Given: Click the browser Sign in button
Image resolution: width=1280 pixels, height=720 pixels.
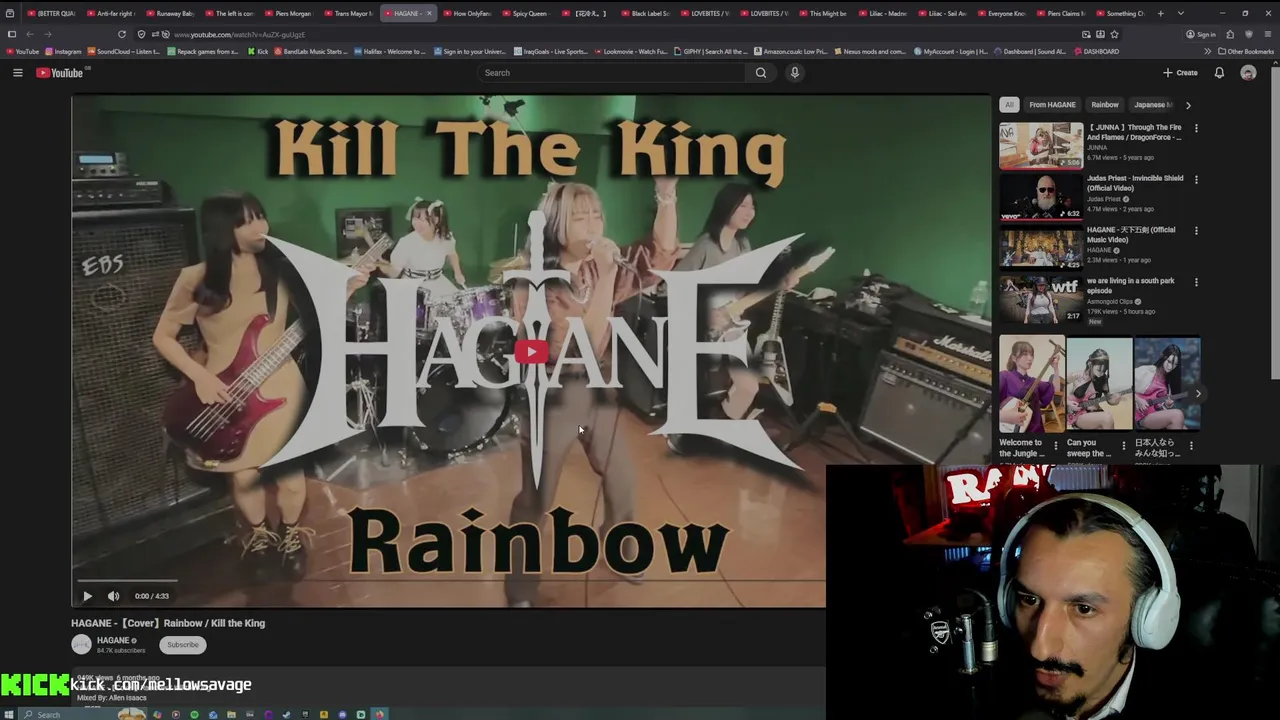Looking at the screenshot, I should click(x=1200, y=34).
